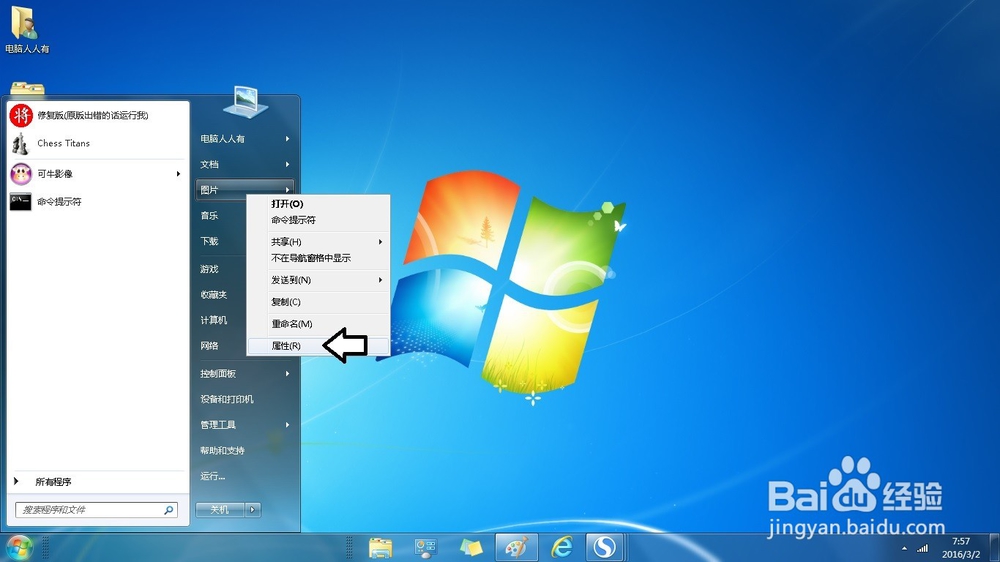Viewport: 1000px width, 562px height.
Task: Open 属性(R) in the context menu
Action: pyautogui.click(x=318, y=346)
